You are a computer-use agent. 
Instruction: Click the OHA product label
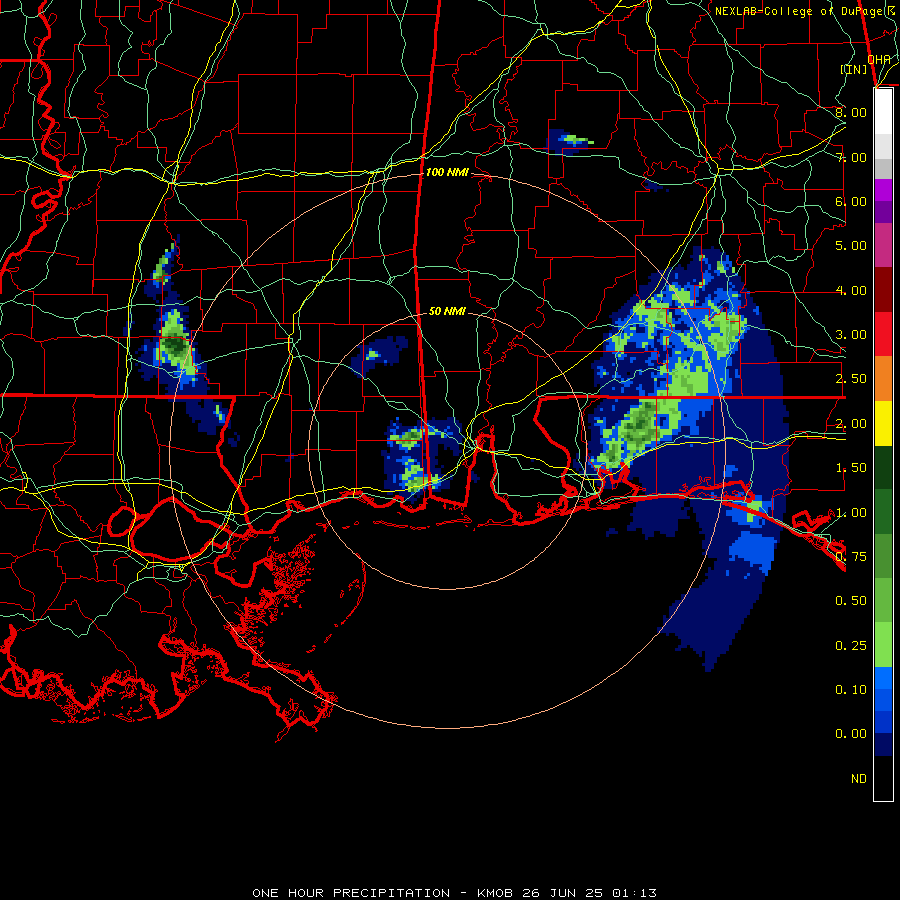(x=879, y=59)
